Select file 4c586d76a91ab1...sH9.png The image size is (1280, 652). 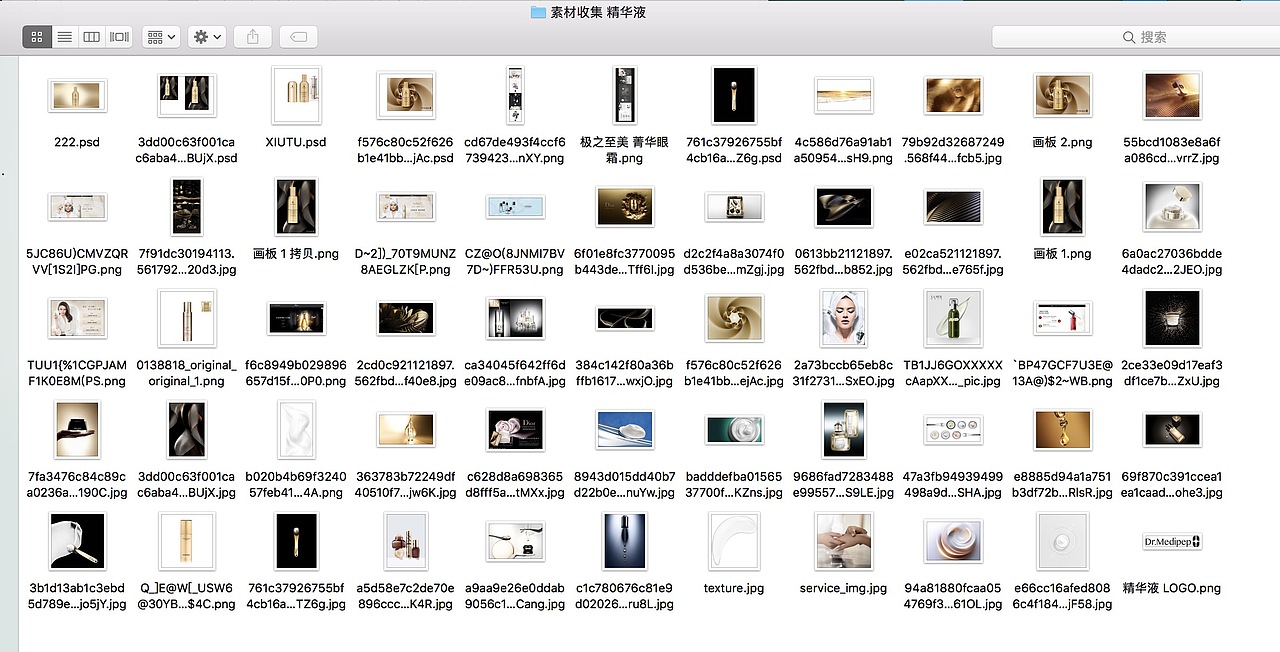pos(843,95)
